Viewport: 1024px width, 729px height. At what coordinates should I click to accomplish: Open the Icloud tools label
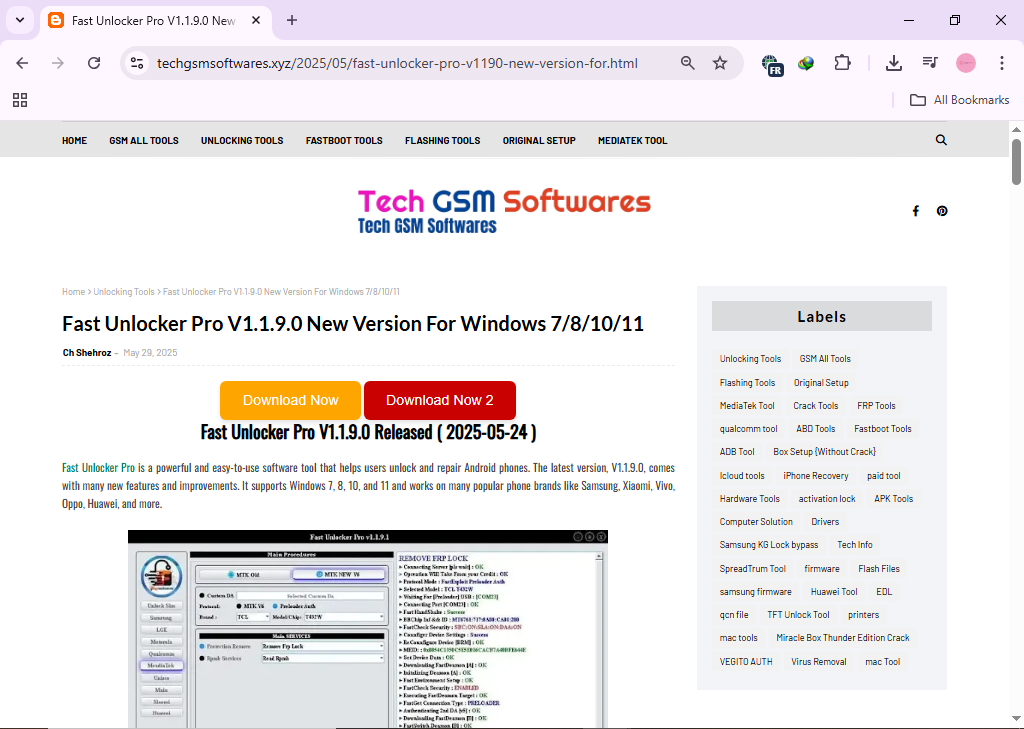pos(742,476)
